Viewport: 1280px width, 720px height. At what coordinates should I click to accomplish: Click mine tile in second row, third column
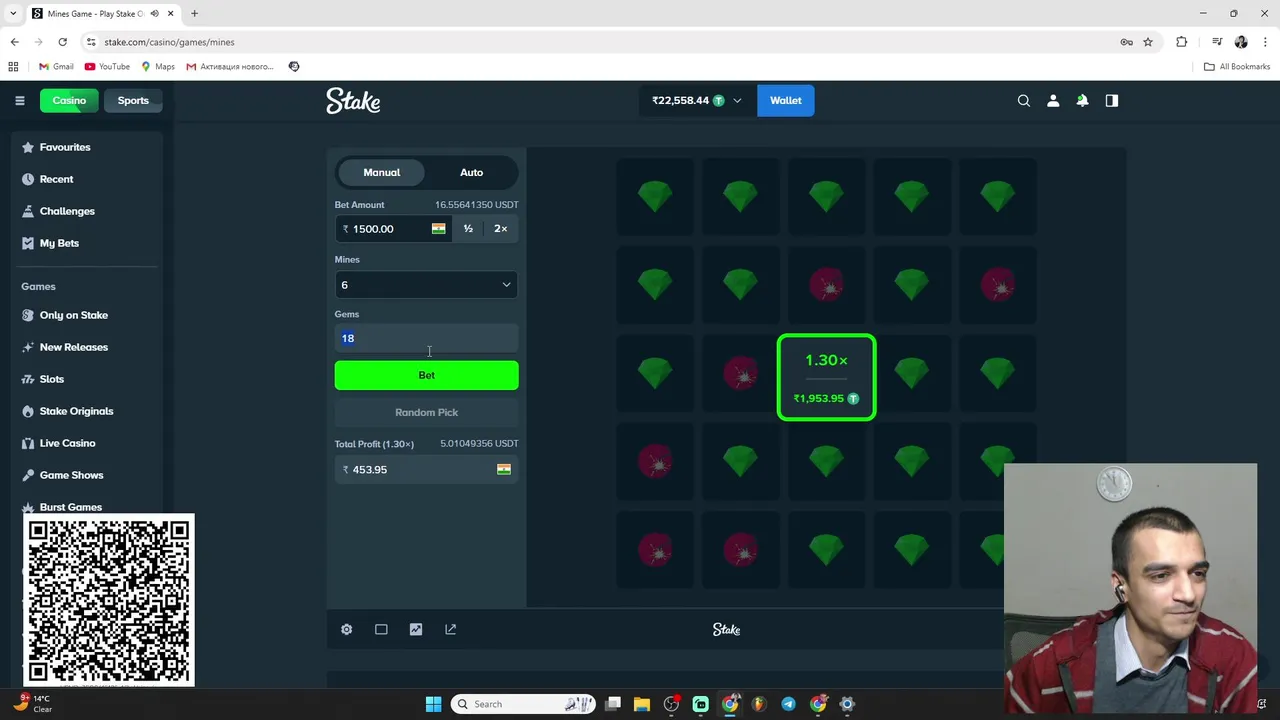(x=827, y=285)
